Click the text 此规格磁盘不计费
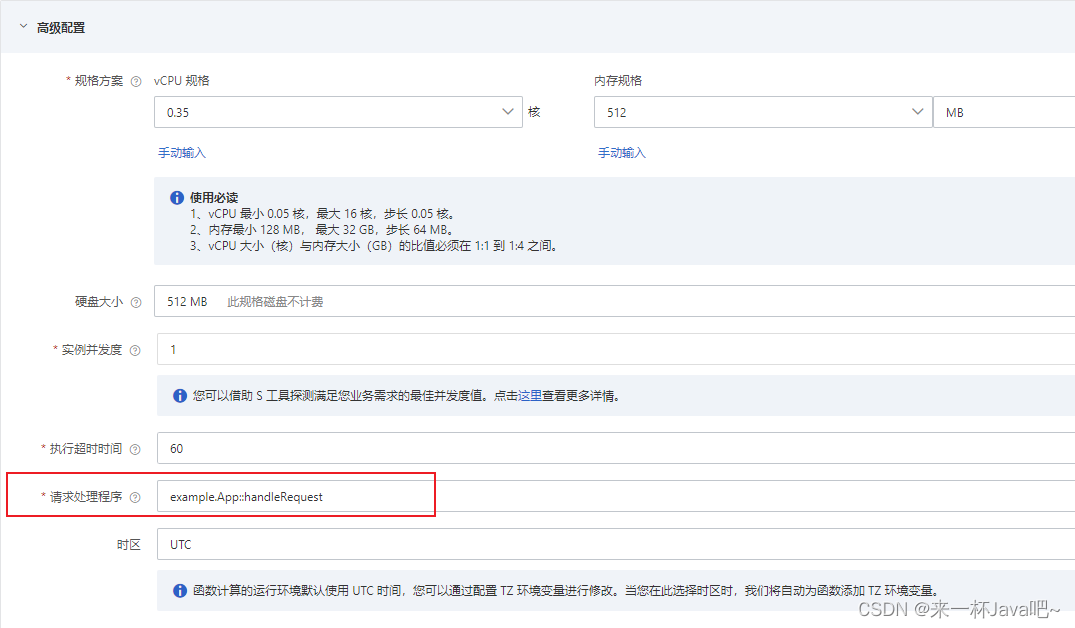The image size is (1075, 628). [x=275, y=302]
